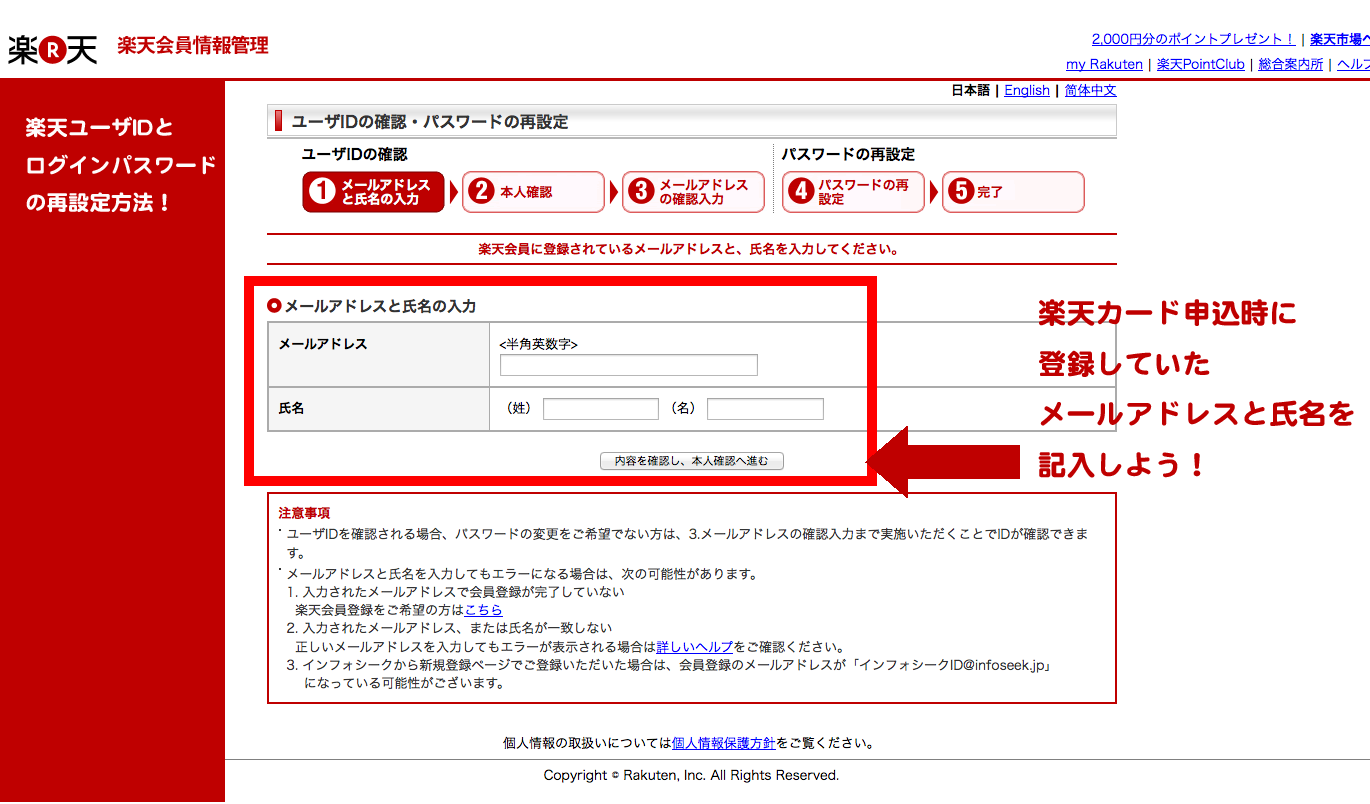The width and height of the screenshot is (1370, 804).
Task: Open 総合案内所 link
Action: point(1291,64)
